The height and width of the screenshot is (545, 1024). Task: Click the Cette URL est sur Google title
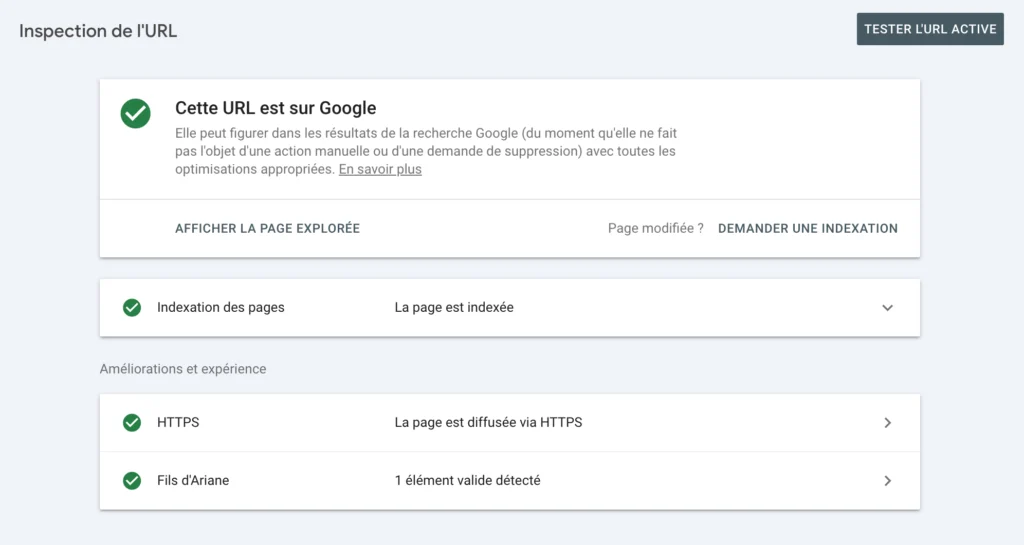pyautogui.click(x=276, y=108)
